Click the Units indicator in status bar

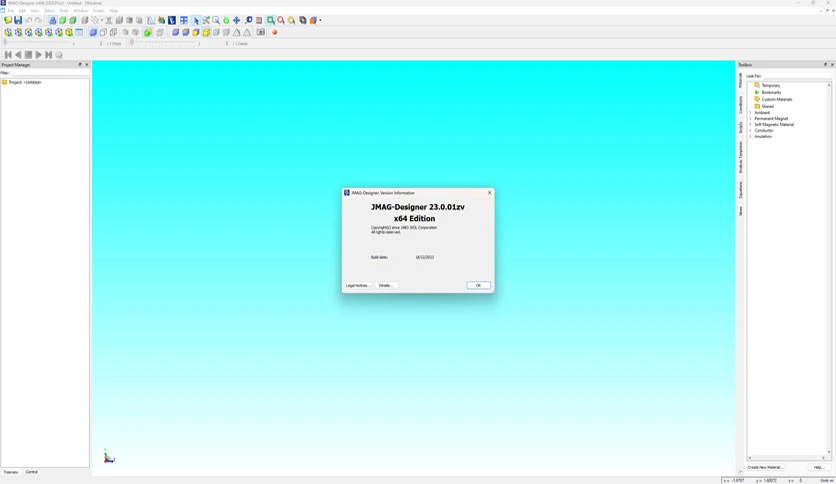click(x=827, y=481)
